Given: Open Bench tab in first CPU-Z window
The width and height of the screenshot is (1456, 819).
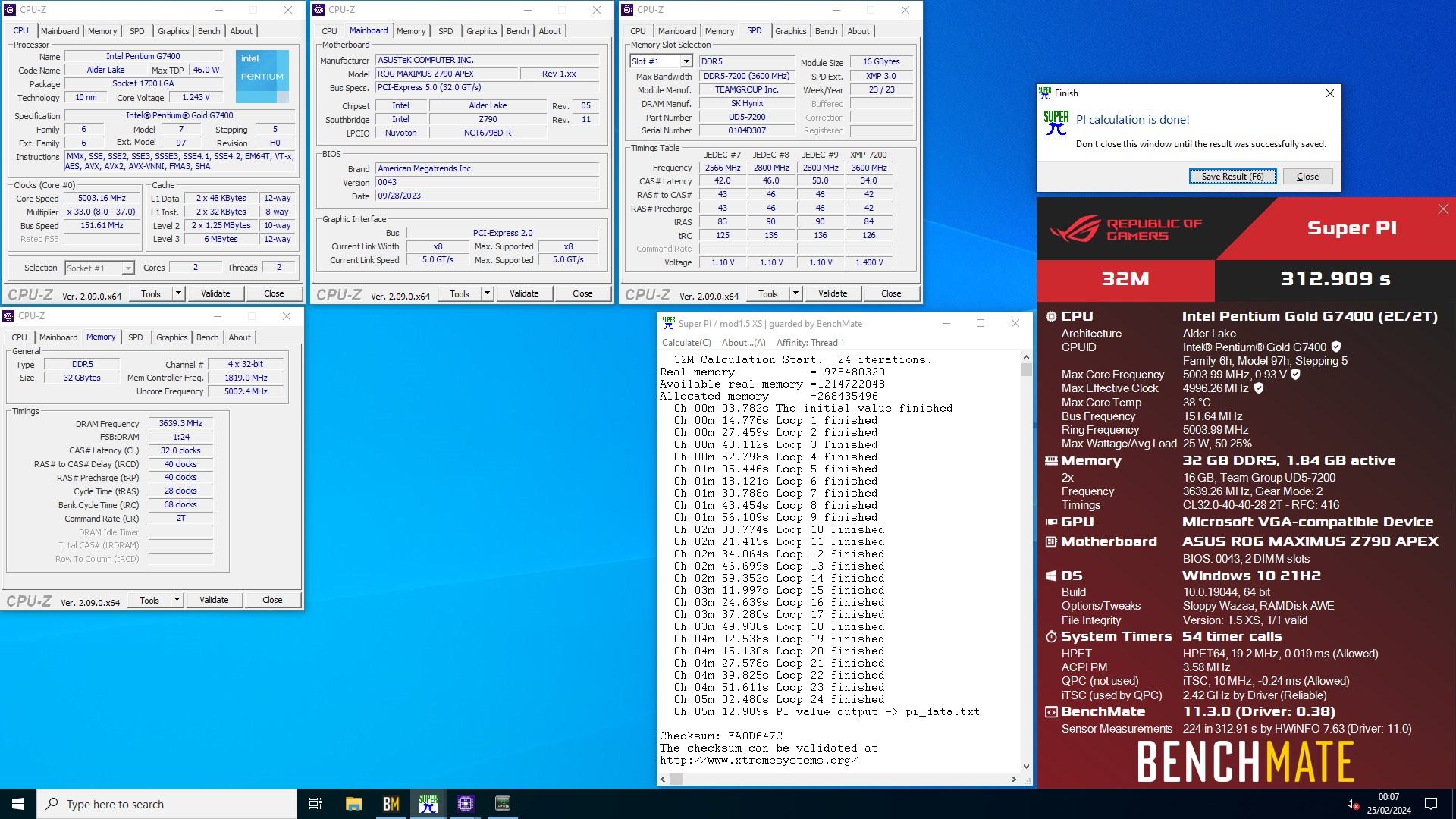Looking at the screenshot, I should (209, 31).
